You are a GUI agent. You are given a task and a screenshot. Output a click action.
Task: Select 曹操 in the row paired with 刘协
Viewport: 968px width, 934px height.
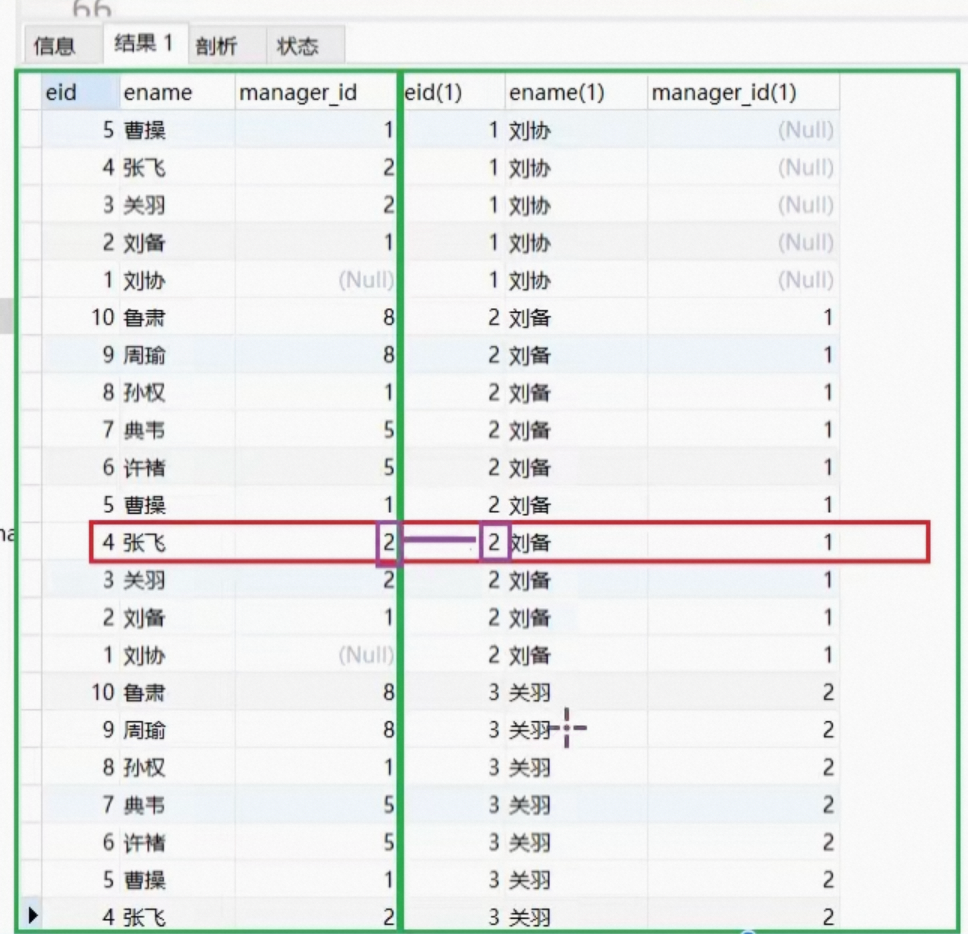144,130
